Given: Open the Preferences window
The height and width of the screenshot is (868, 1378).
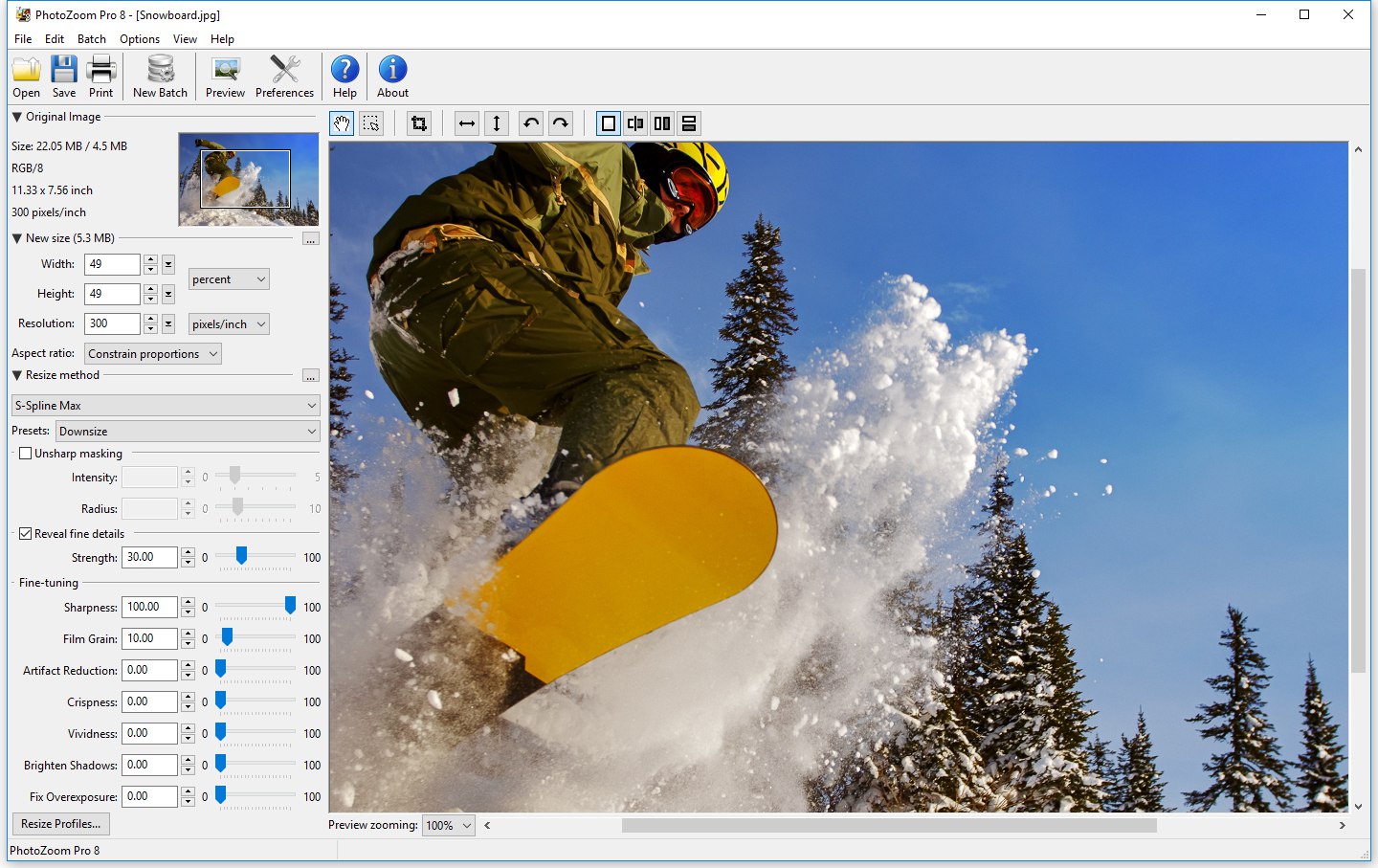Looking at the screenshot, I should pyautogui.click(x=284, y=76).
